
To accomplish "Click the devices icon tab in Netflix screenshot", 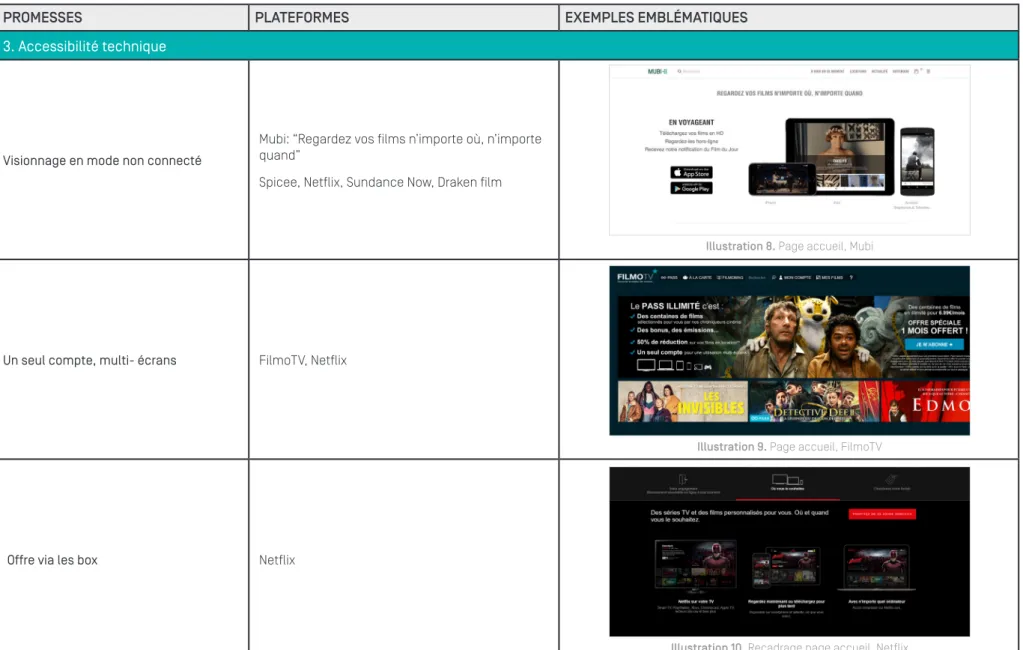I will pyautogui.click(x=787, y=480).
